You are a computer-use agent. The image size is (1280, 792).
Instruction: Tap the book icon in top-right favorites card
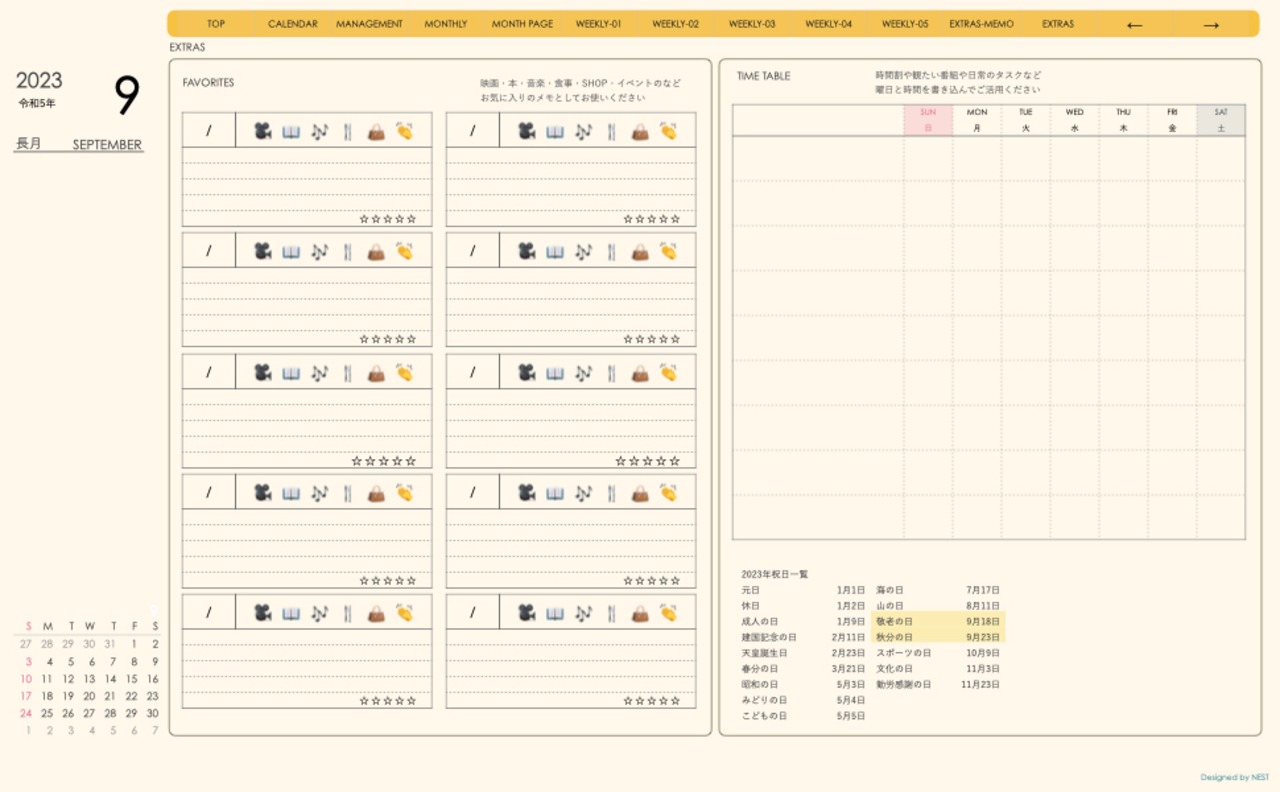tap(555, 131)
